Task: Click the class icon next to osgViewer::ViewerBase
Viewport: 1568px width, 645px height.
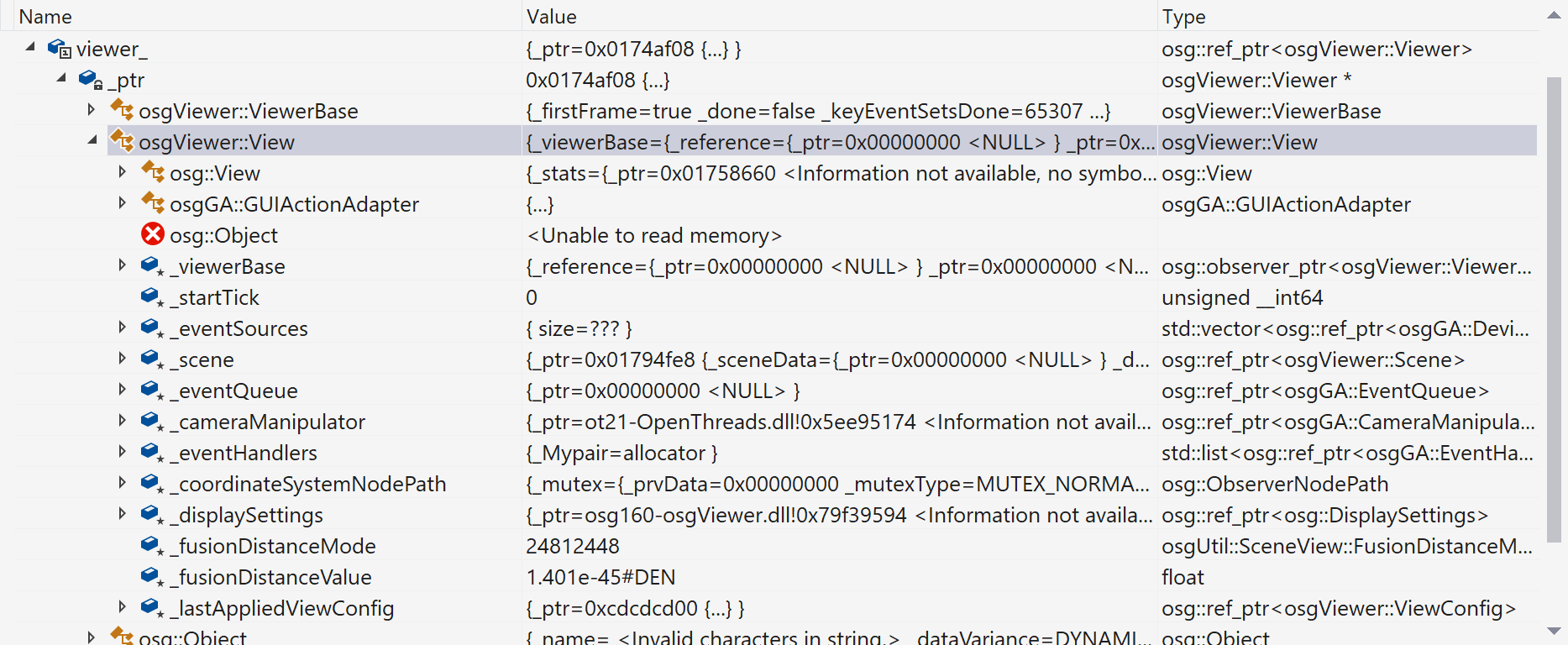Action: [123, 110]
